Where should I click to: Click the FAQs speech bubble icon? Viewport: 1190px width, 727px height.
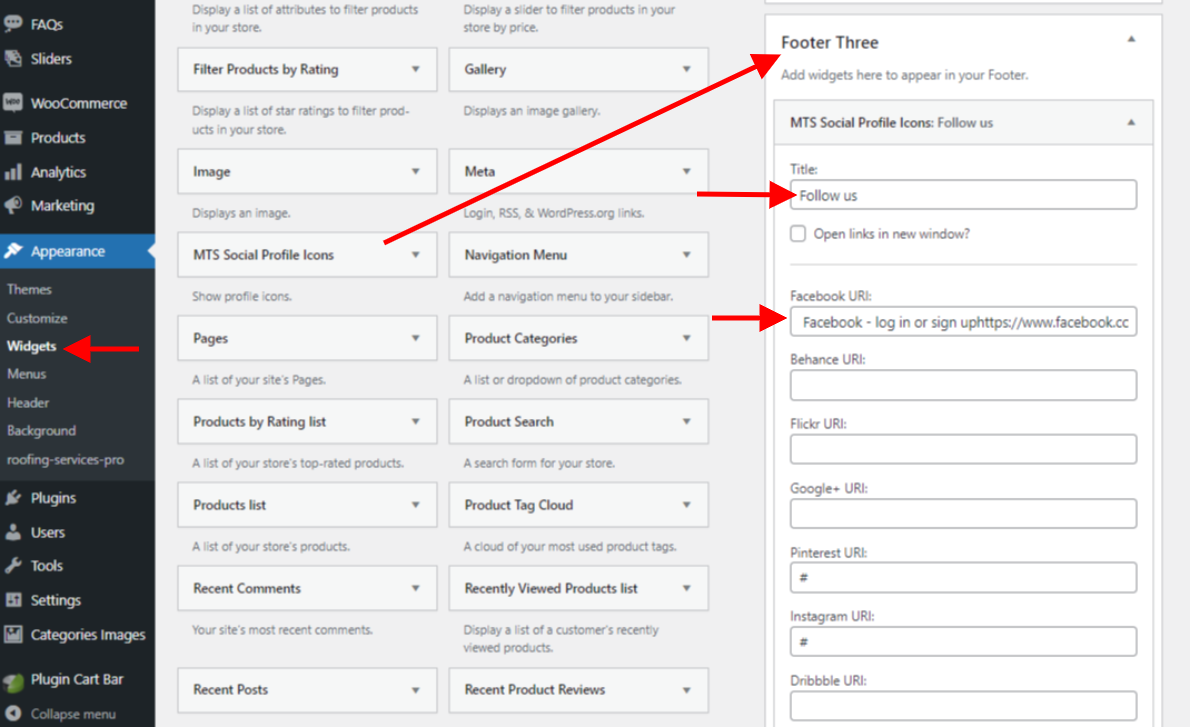click(x=13, y=24)
